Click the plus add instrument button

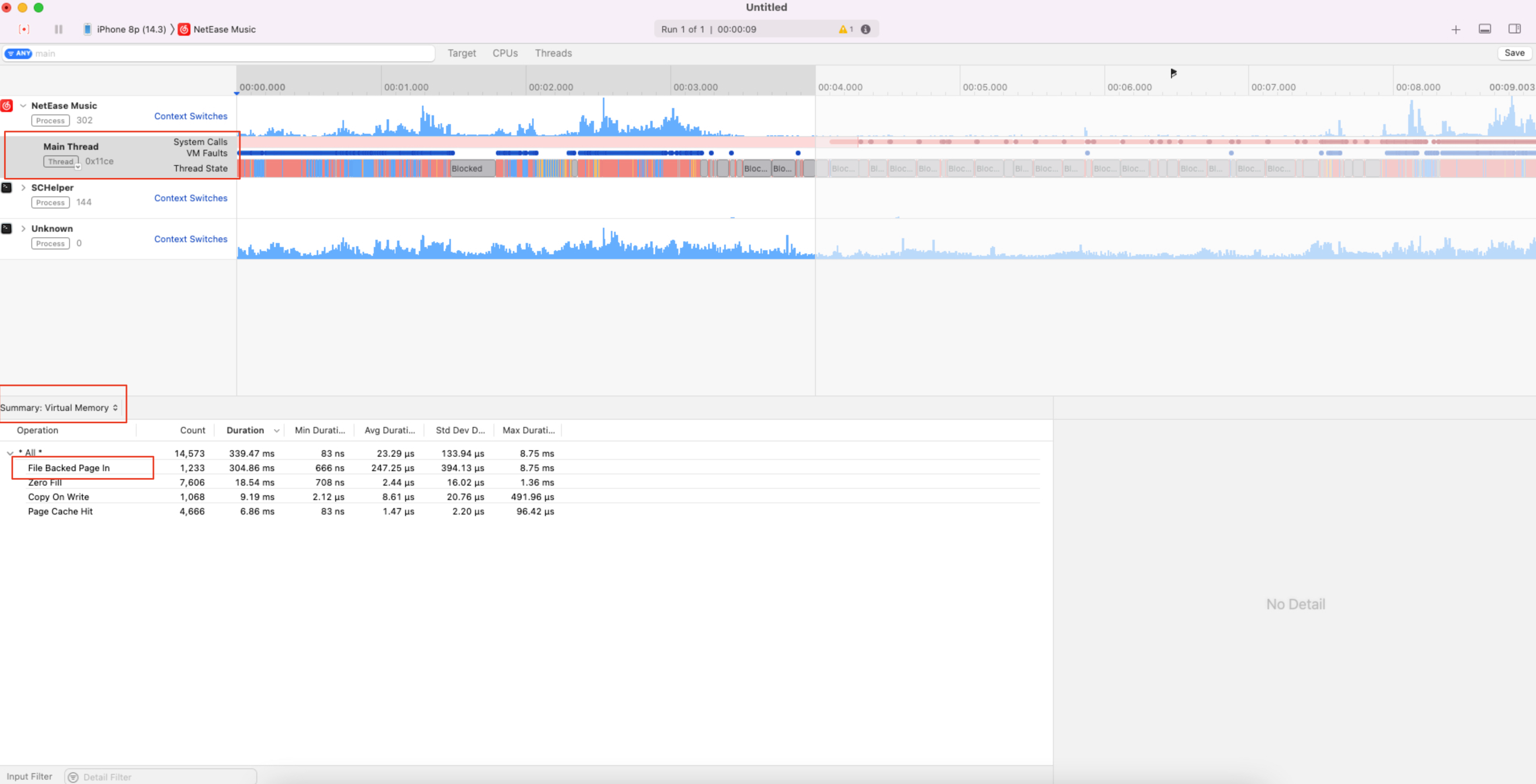(x=1456, y=29)
